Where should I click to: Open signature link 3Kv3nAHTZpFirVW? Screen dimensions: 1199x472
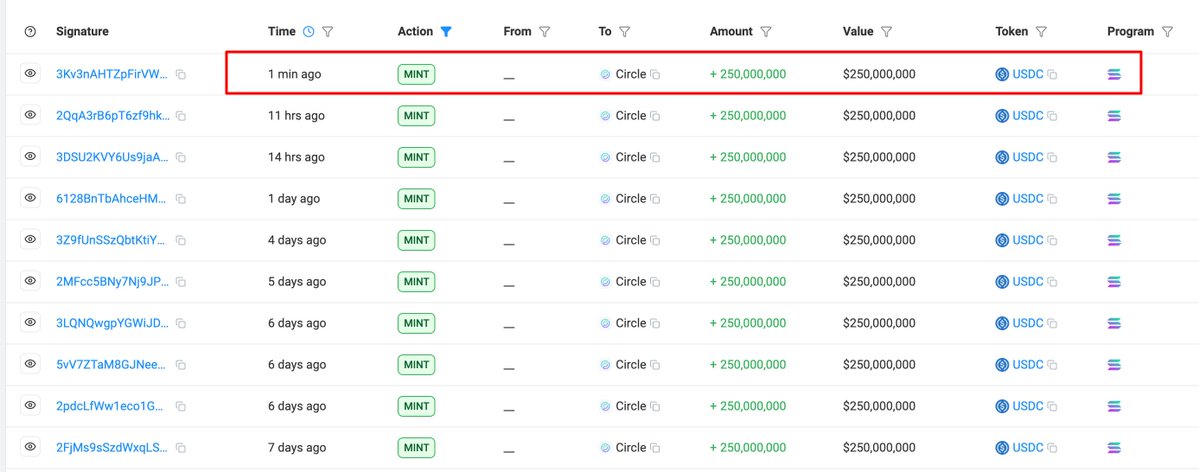[112, 74]
